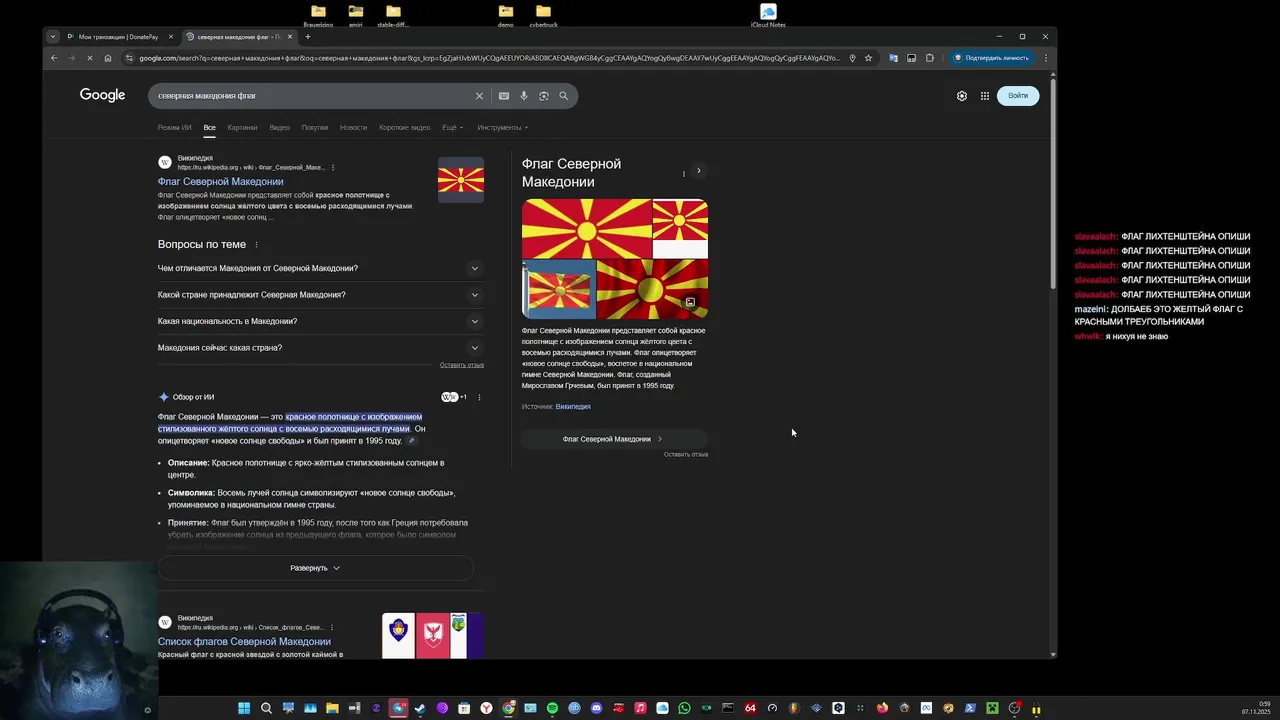Open the 'cybertruck' desktop folder
The height and width of the screenshot is (720, 1280).
point(543,17)
